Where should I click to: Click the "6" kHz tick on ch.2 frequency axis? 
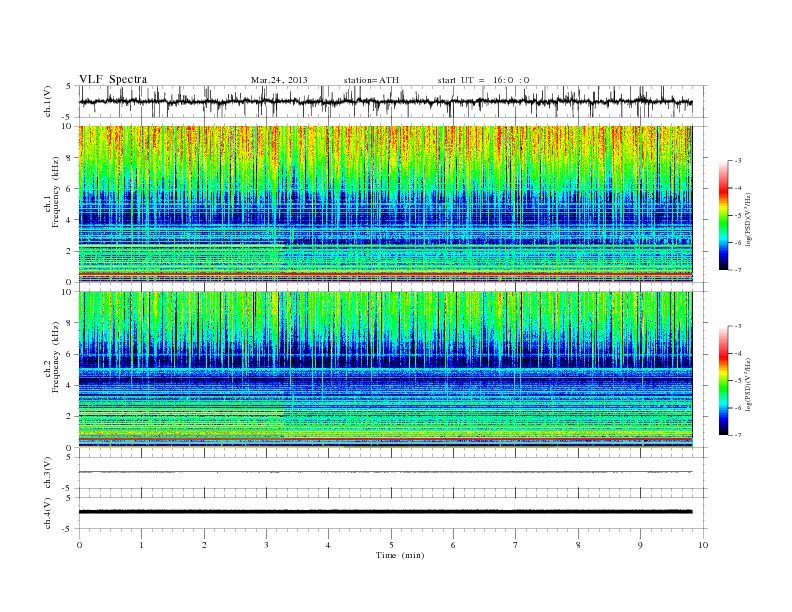(x=70, y=354)
